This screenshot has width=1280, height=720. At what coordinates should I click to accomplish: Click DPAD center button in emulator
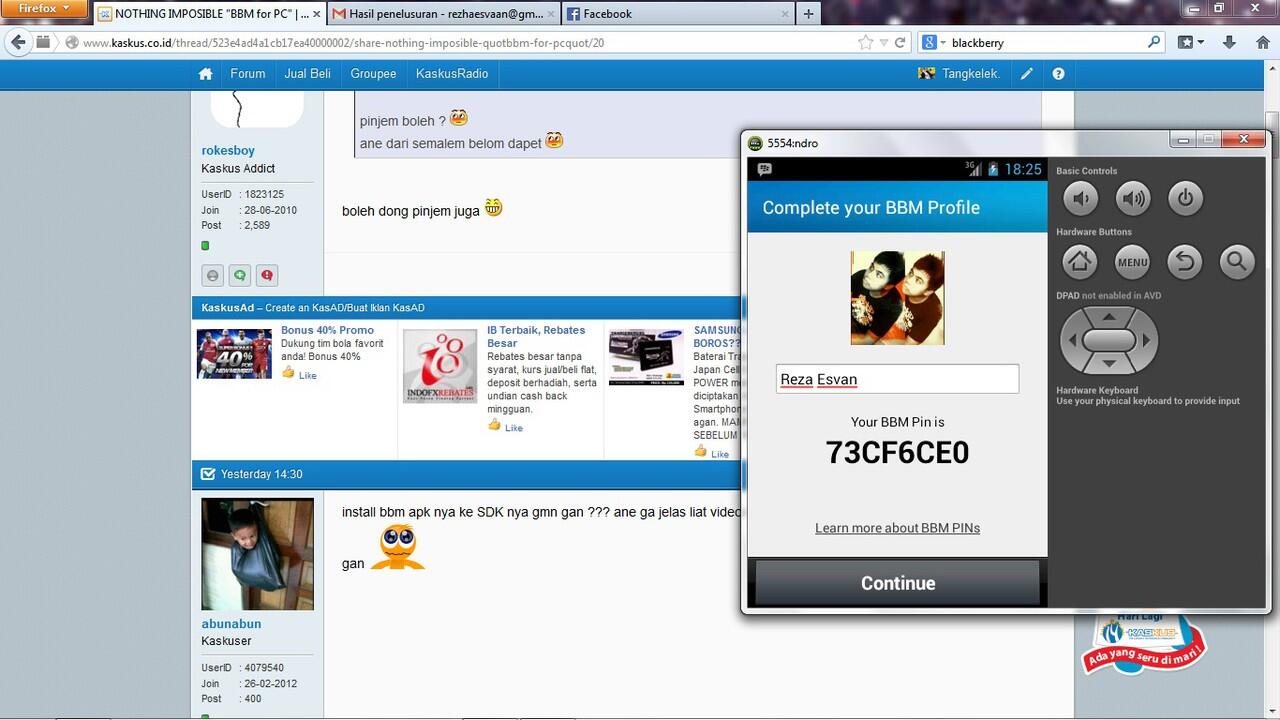[1108, 340]
